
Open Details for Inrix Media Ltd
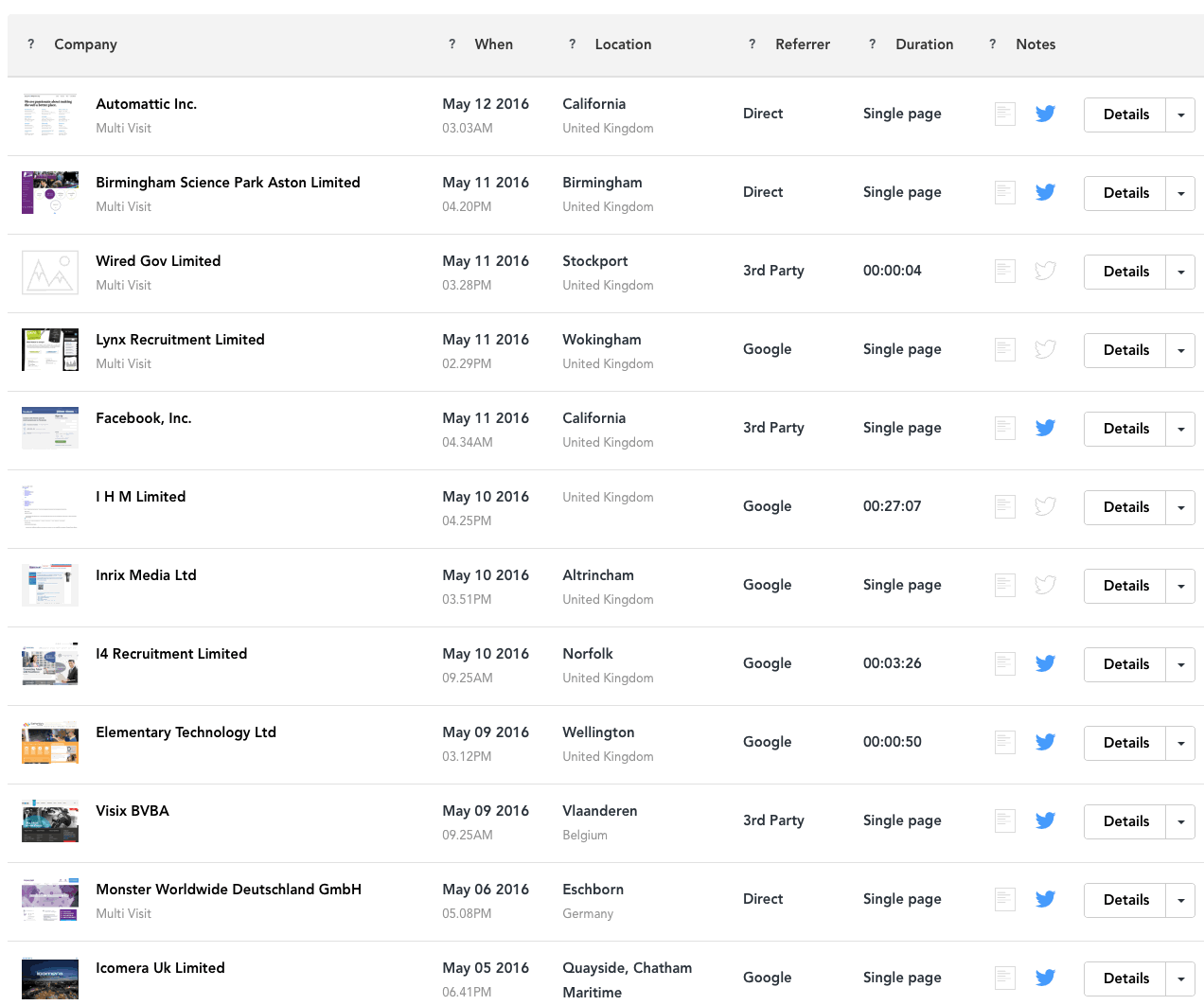(x=1125, y=587)
